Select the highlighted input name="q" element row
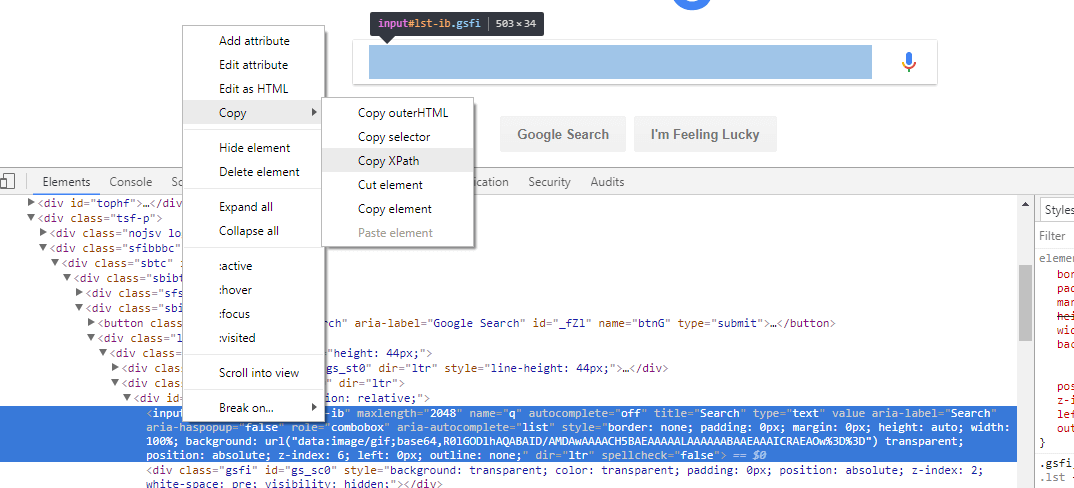This screenshot has width=1074, height=488. point(509,434)
